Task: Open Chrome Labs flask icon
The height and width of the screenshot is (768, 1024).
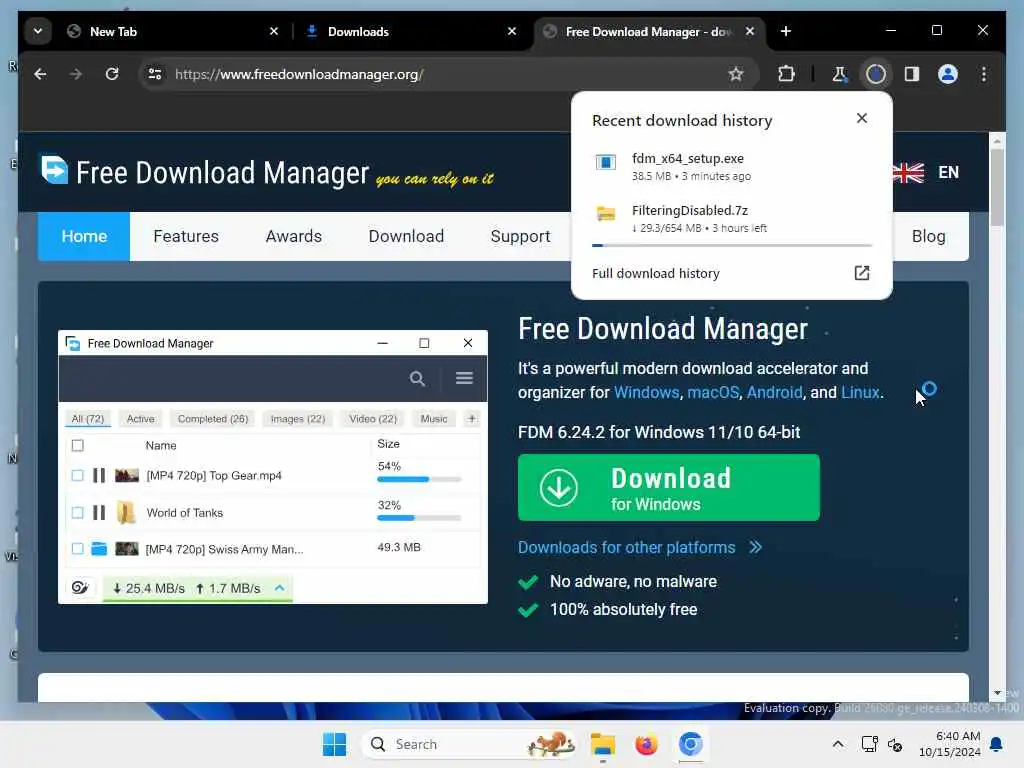Action: pos(839,74)
